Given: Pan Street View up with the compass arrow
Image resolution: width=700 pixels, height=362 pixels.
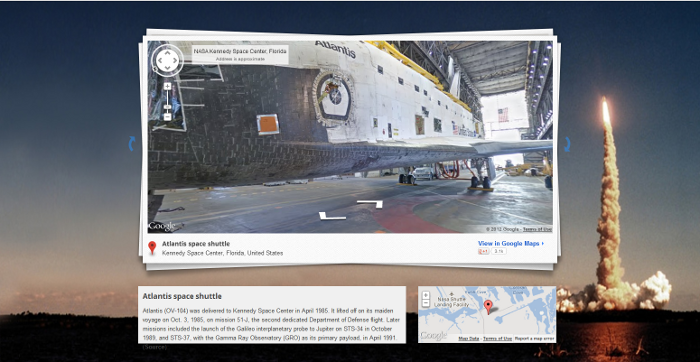Looking at the screenshot, I should click(167, 53).
